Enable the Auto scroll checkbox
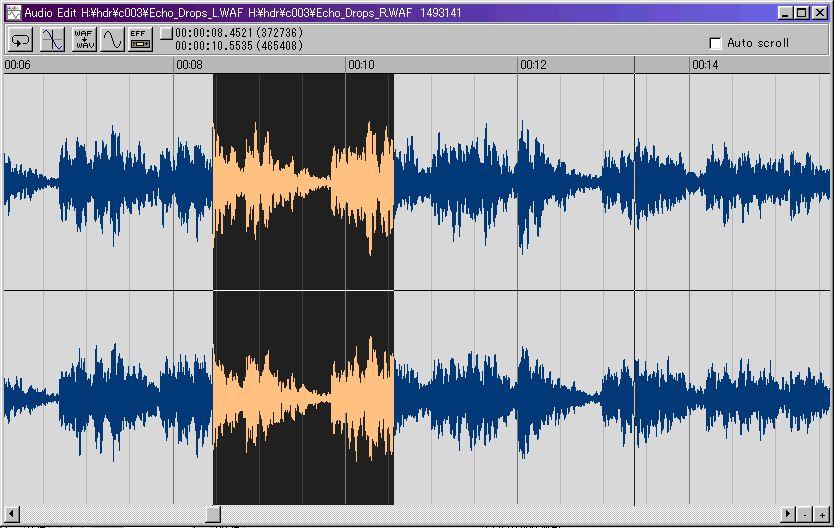Image resolution: width=834 pixels, height=528 pixels. point(715,43)
